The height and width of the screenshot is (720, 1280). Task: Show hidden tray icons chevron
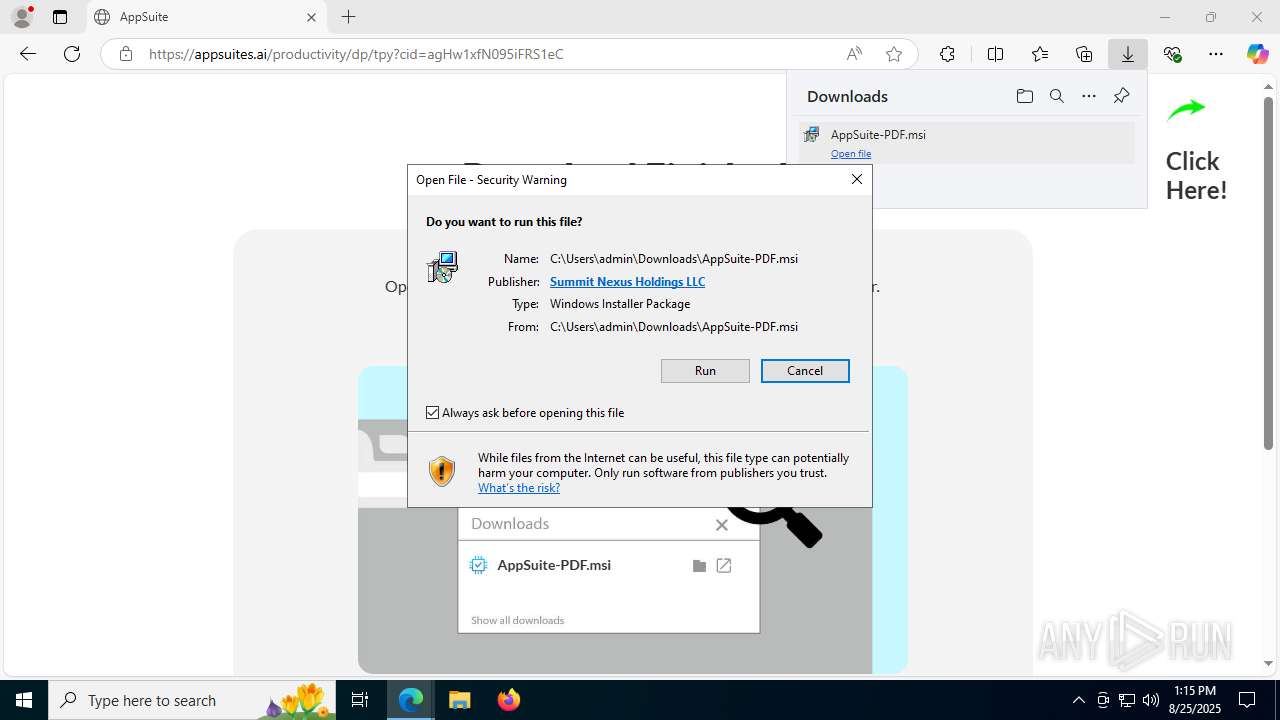(x=1078, y=700)
